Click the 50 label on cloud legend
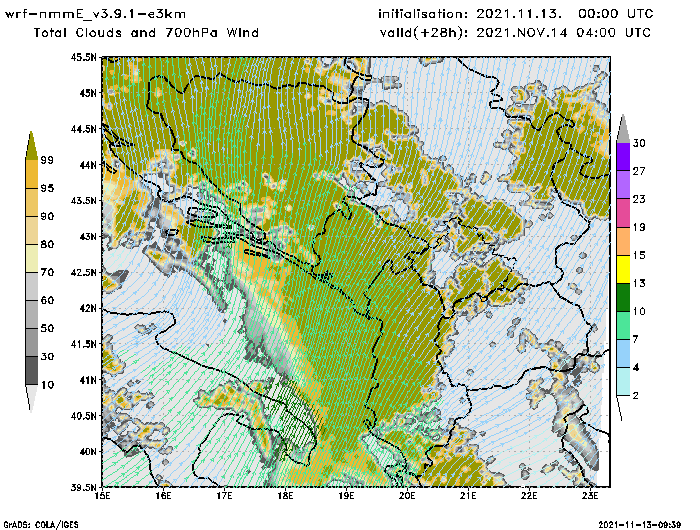This screenshot has height=530, width=700. [47, 328]
